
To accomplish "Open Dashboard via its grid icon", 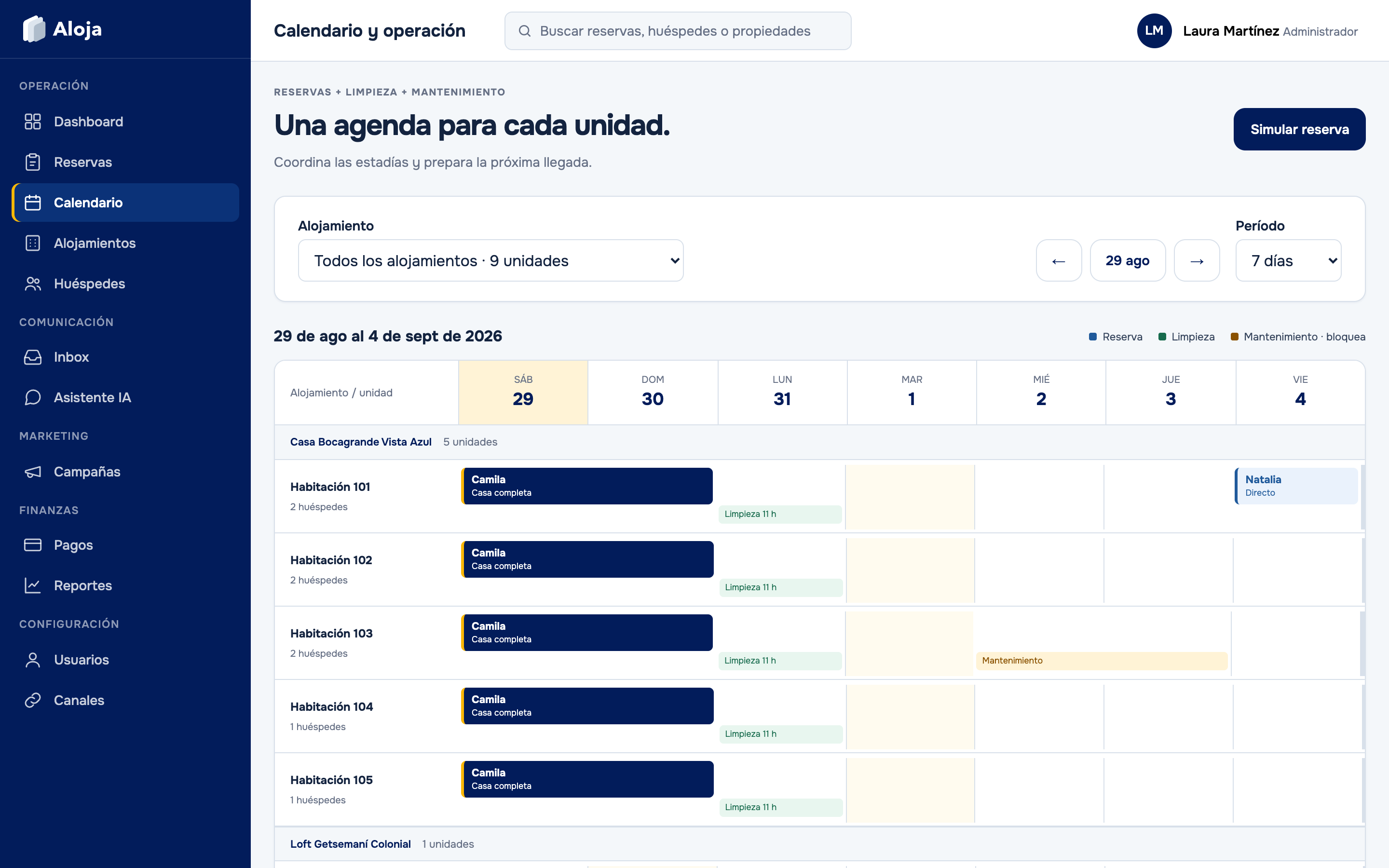I will click(x=33, y=122).
